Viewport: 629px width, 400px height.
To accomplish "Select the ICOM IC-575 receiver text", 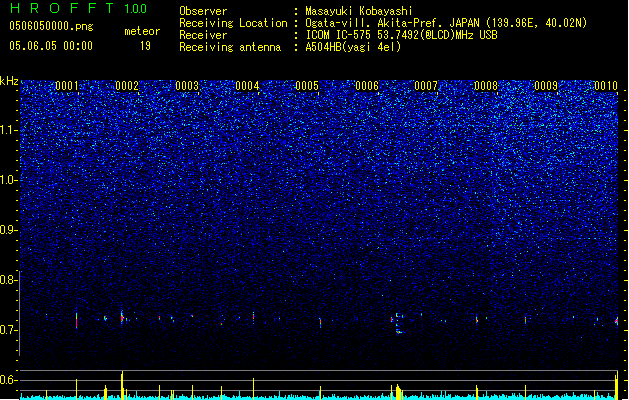I will pos(402,35).
